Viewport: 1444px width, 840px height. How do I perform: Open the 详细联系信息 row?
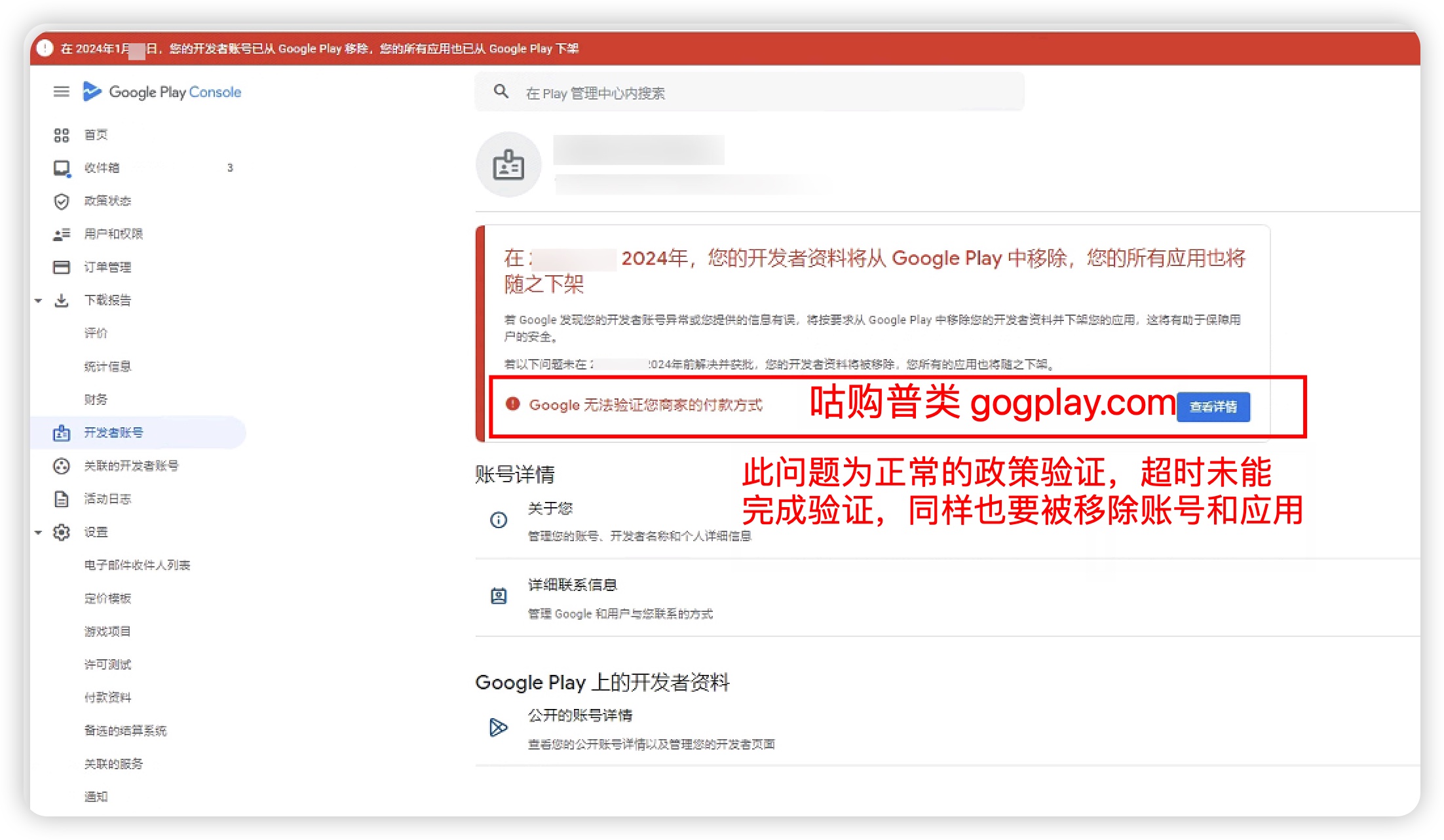click(947, 598)
